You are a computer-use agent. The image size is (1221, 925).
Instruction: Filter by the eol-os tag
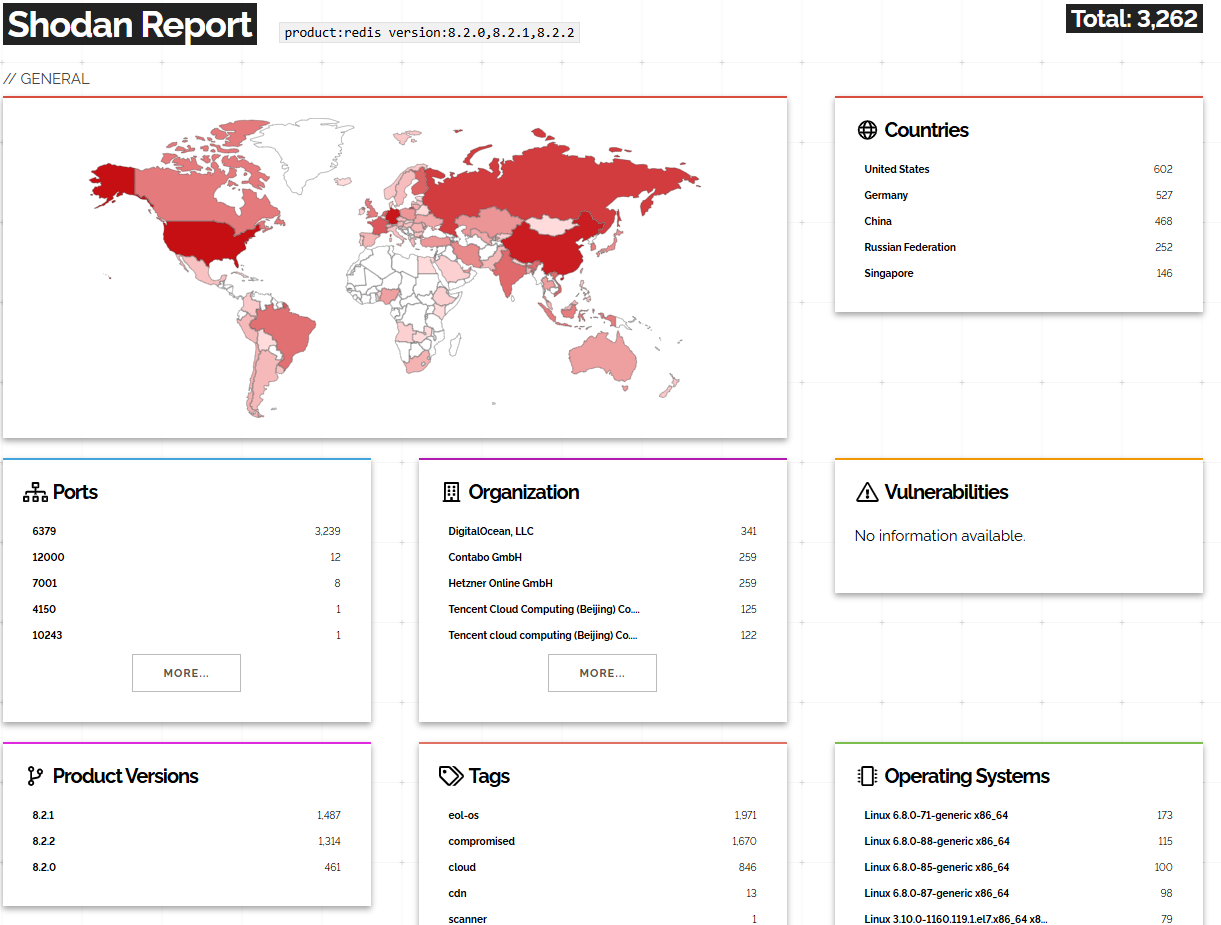(x=462, y=815)
